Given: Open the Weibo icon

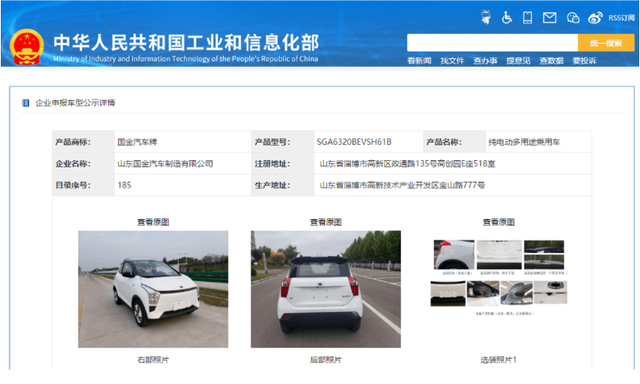Looking at the screenshot, I should 595,18.
